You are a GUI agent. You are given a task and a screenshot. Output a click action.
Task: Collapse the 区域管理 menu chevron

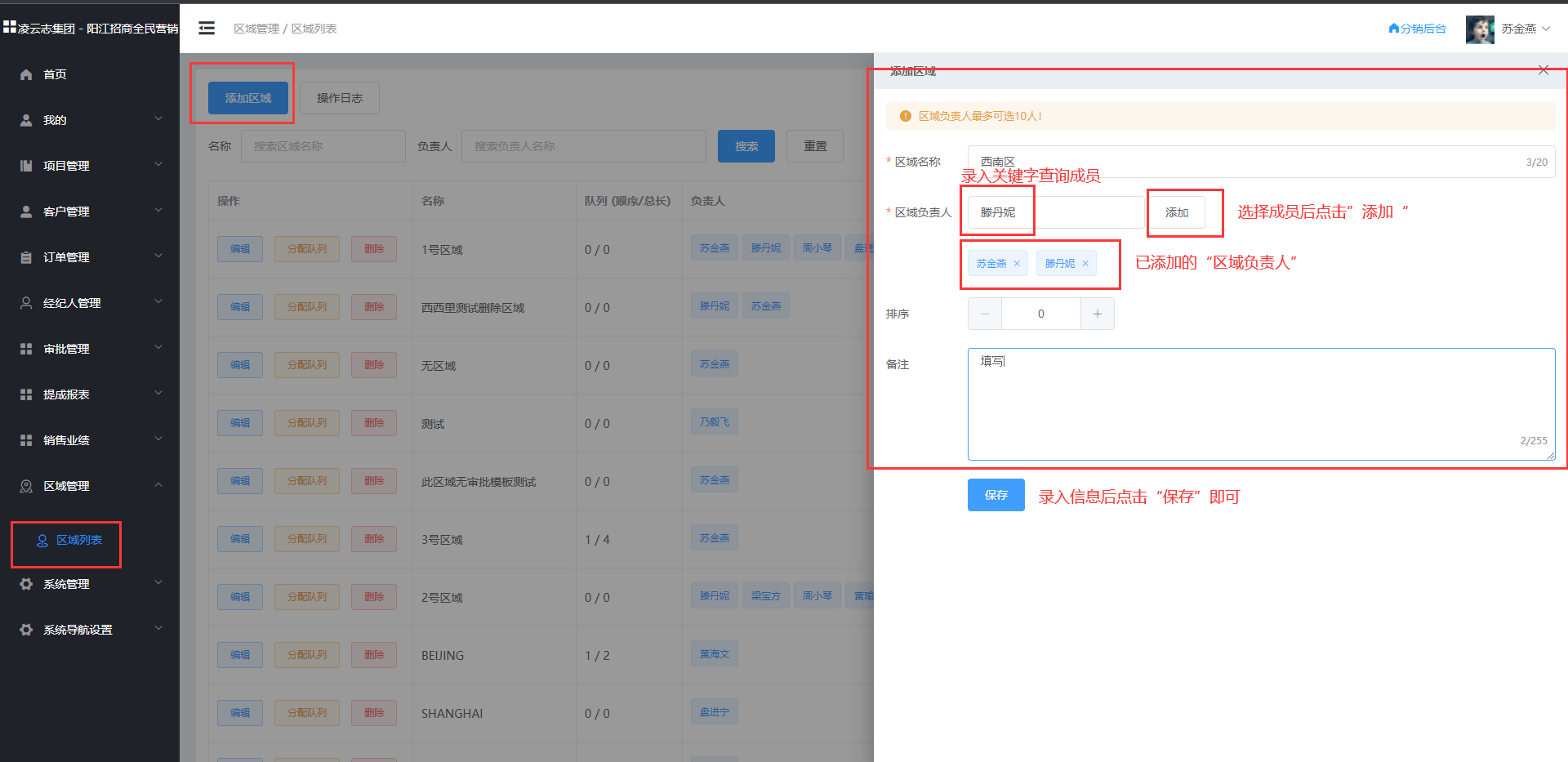coord(158,485)
